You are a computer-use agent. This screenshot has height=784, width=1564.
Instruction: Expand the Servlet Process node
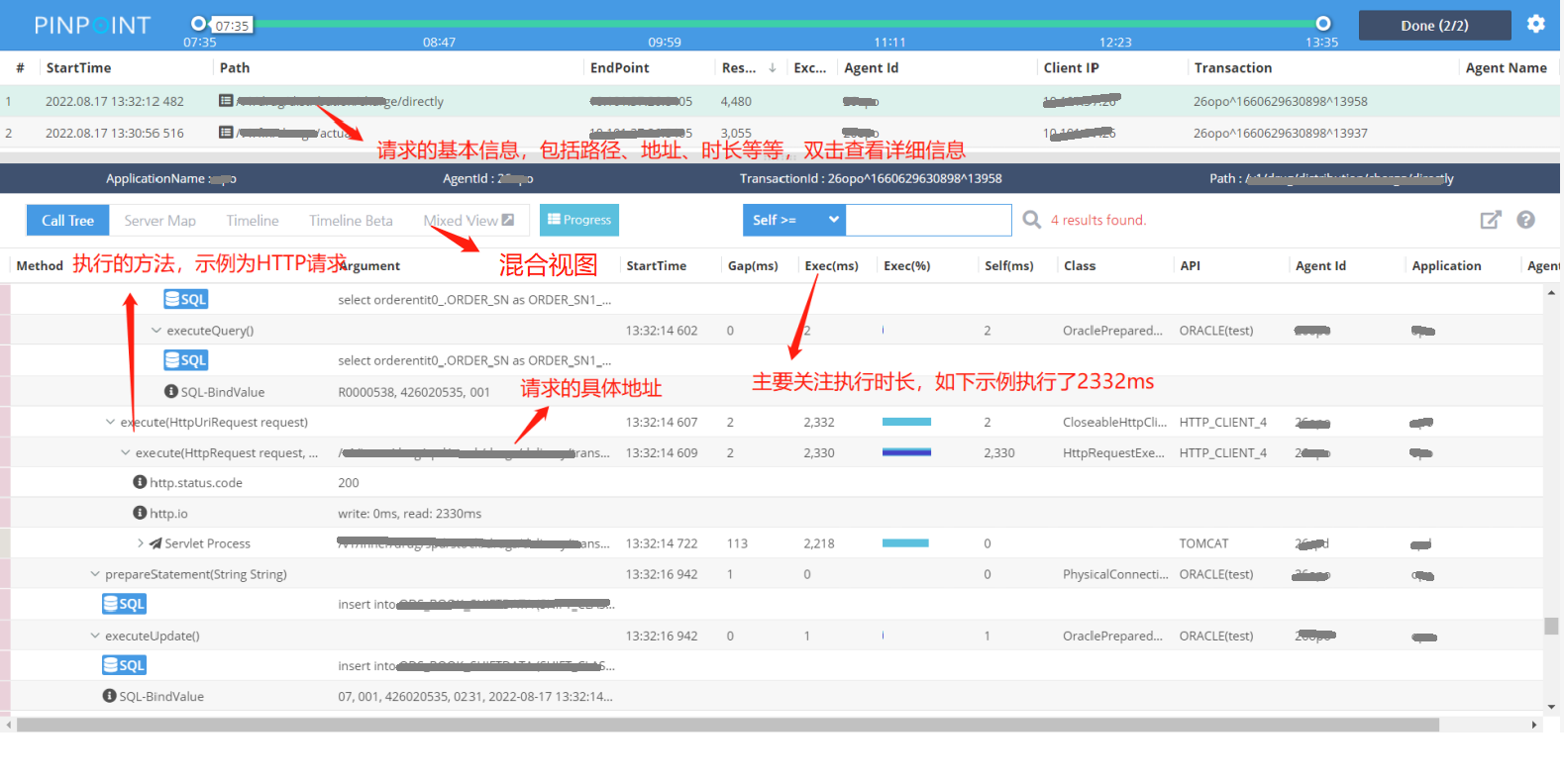[141, 543]
